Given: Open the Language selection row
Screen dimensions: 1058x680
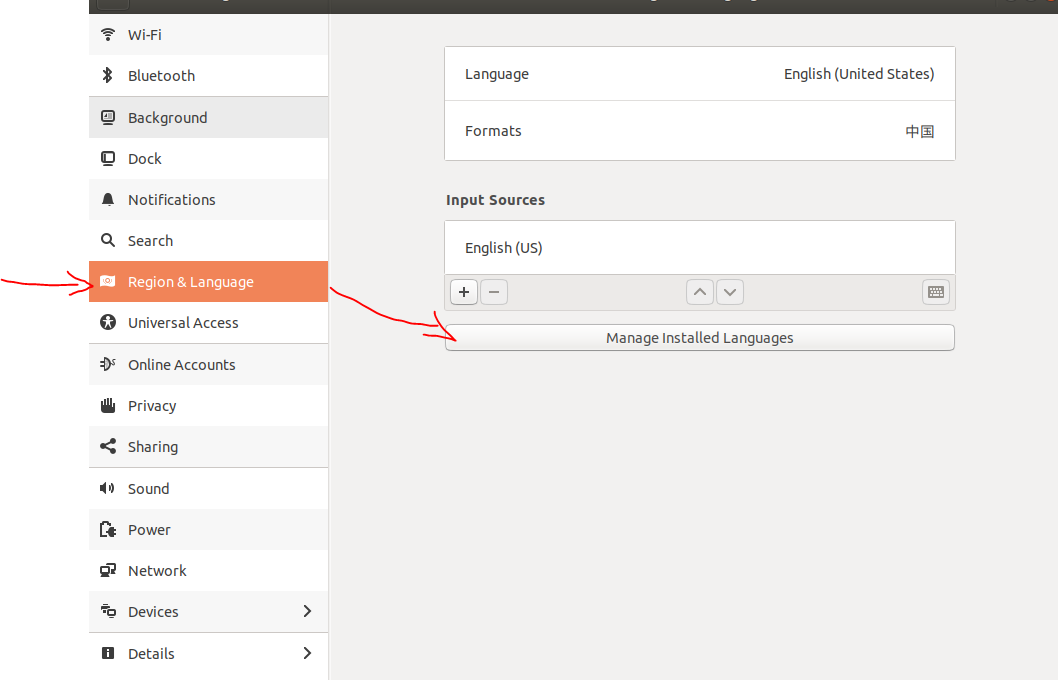Looking at the screenshot, I should 699,74.
